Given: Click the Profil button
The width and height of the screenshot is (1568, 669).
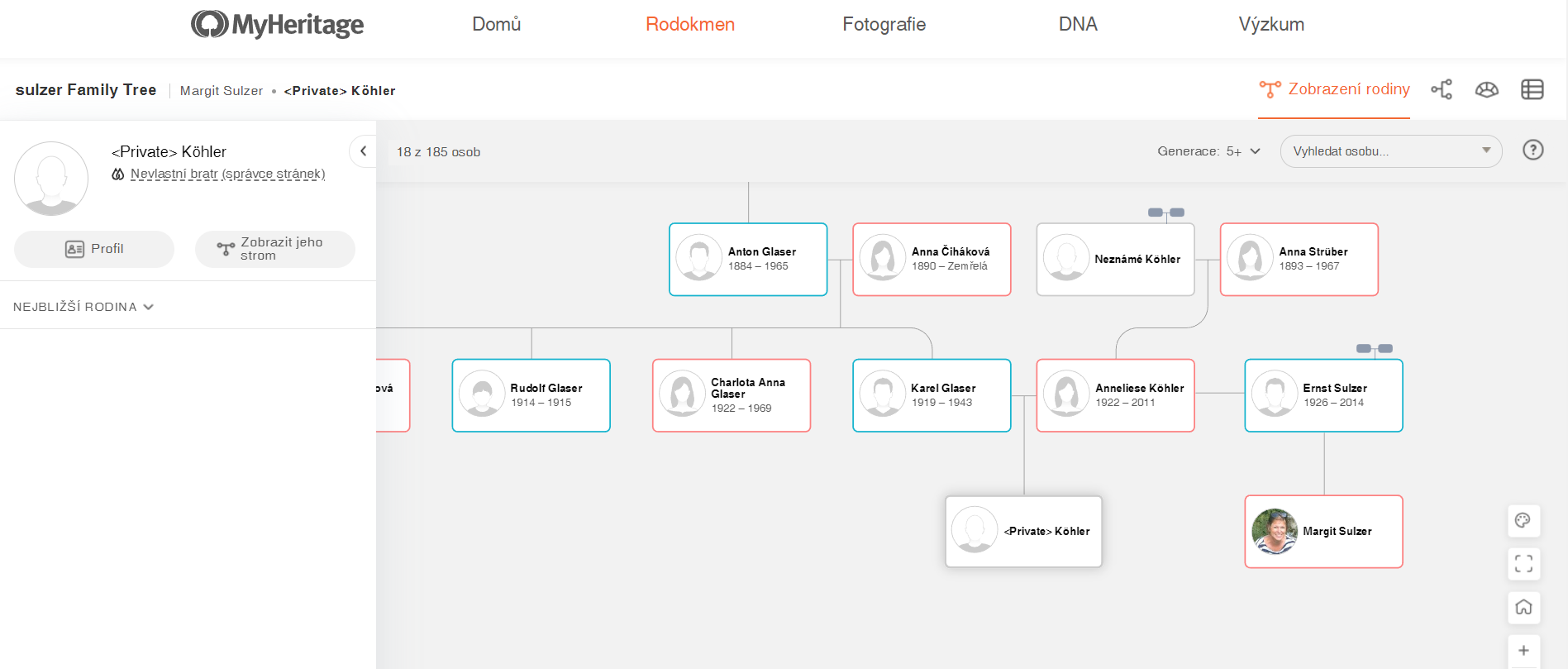Looking at the screenshot, I should [94, 249].
